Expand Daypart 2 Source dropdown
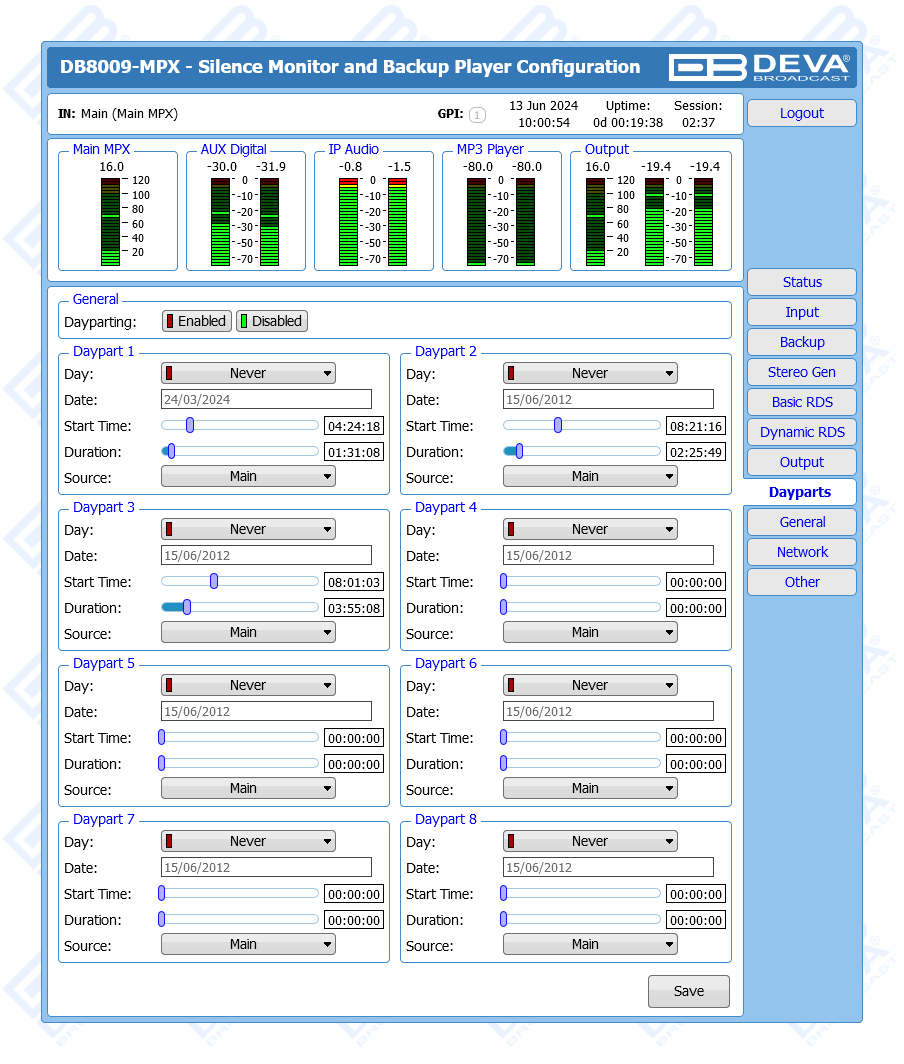Viewport: 904px width, 1064px height. pos(589,477)
